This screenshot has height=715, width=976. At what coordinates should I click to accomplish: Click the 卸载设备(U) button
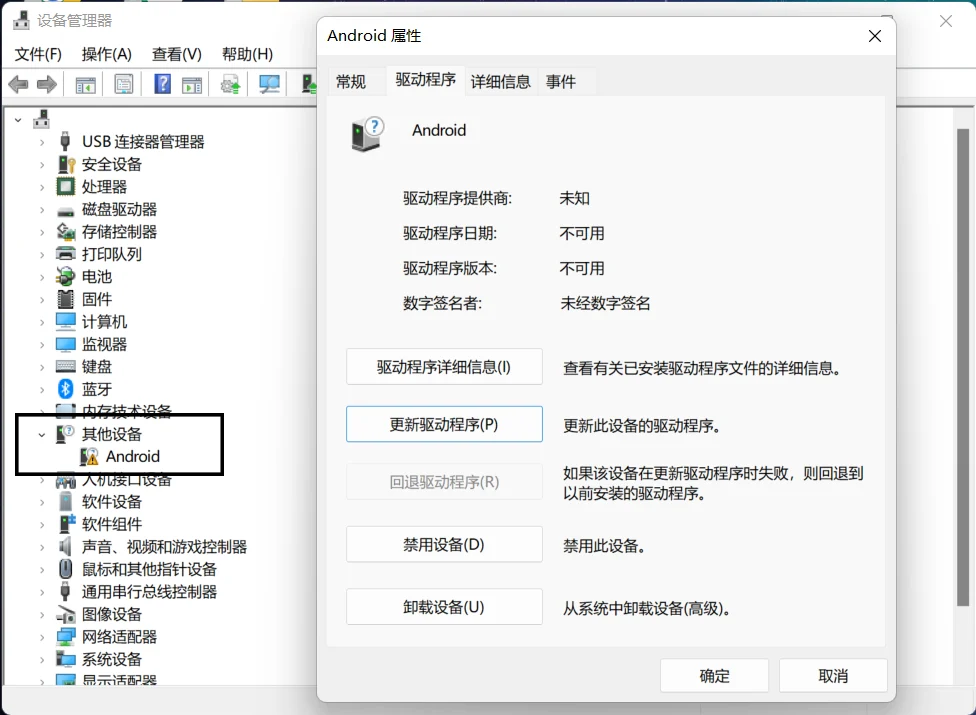pos(444,607)
